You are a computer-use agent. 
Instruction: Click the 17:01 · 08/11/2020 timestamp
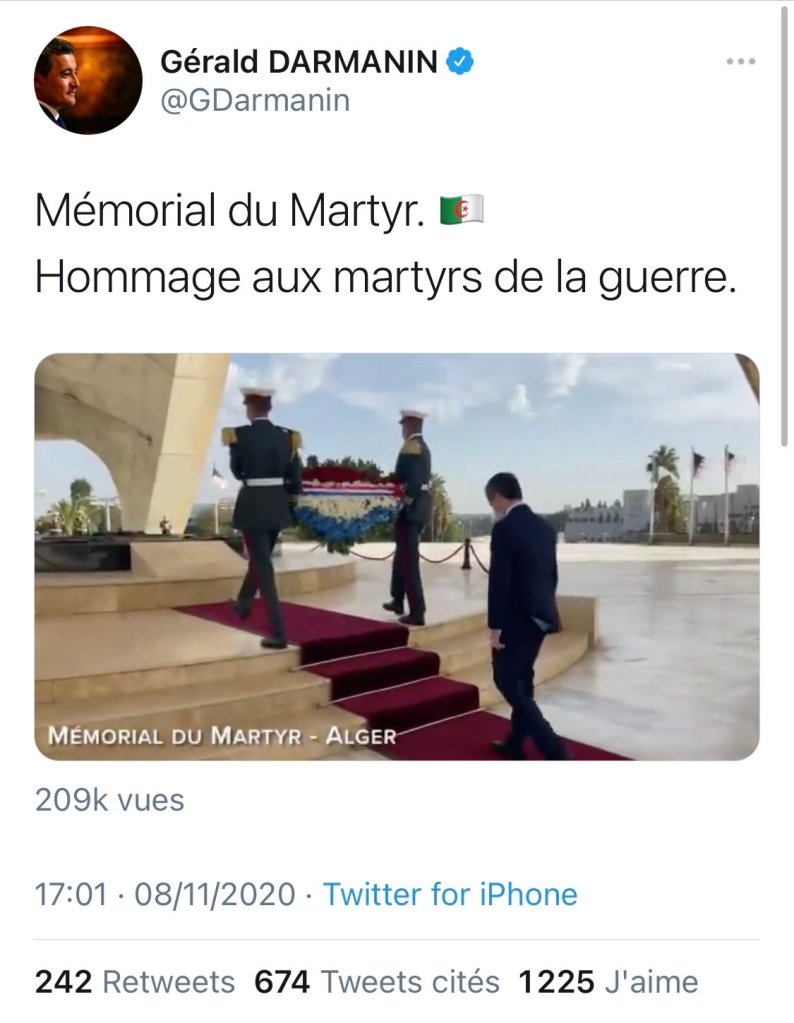point(165,894)
